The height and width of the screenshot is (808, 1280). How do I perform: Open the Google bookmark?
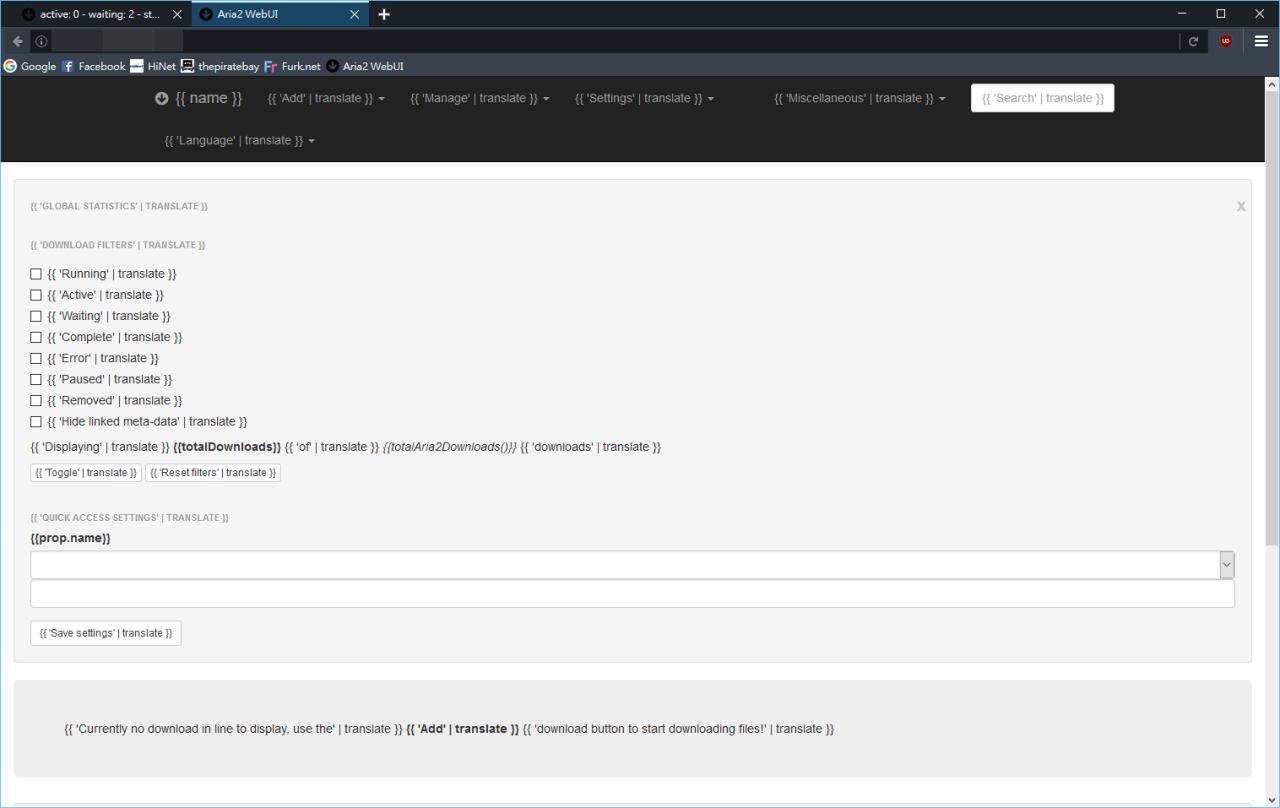pyautogui.click(x=30, y=66)
